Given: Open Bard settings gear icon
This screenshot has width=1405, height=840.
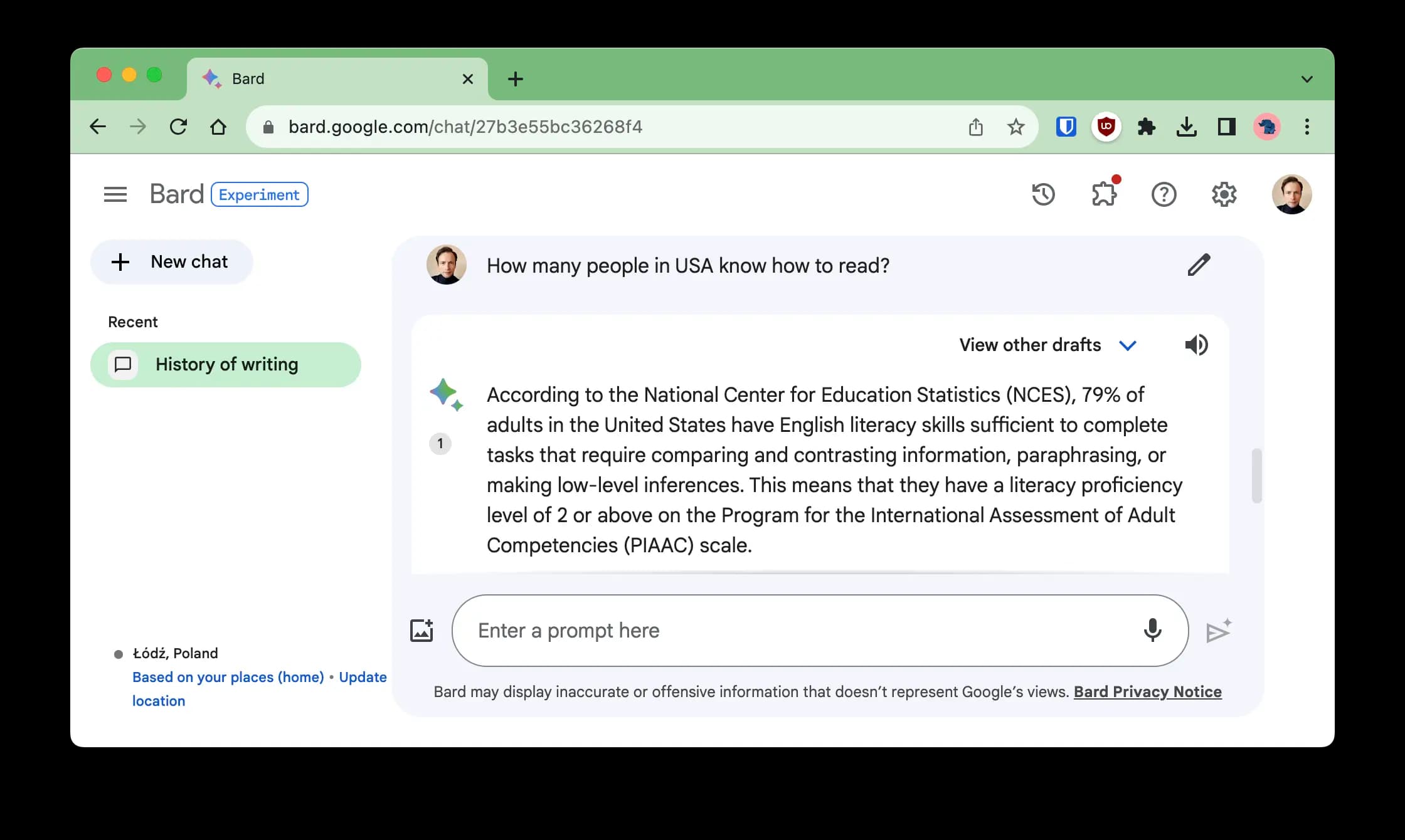Looking at the screenshot, I should click(x=1224, y=194).
